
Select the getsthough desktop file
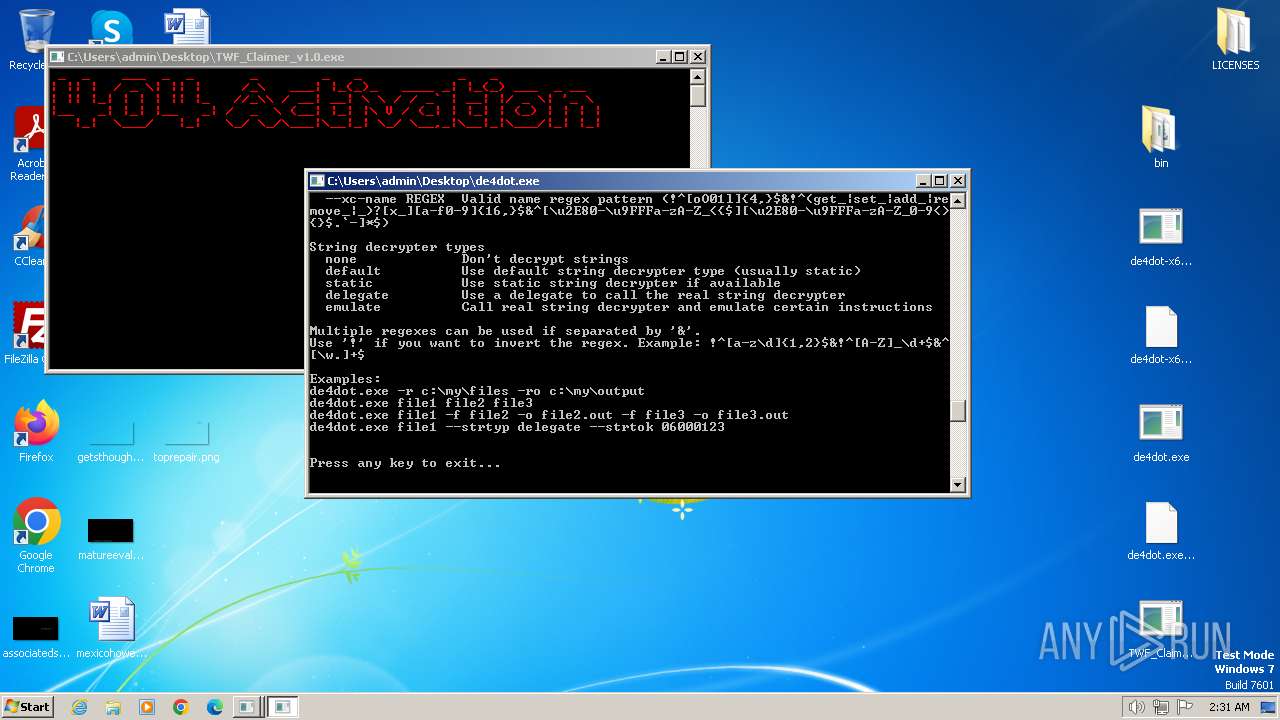[111, 440]
